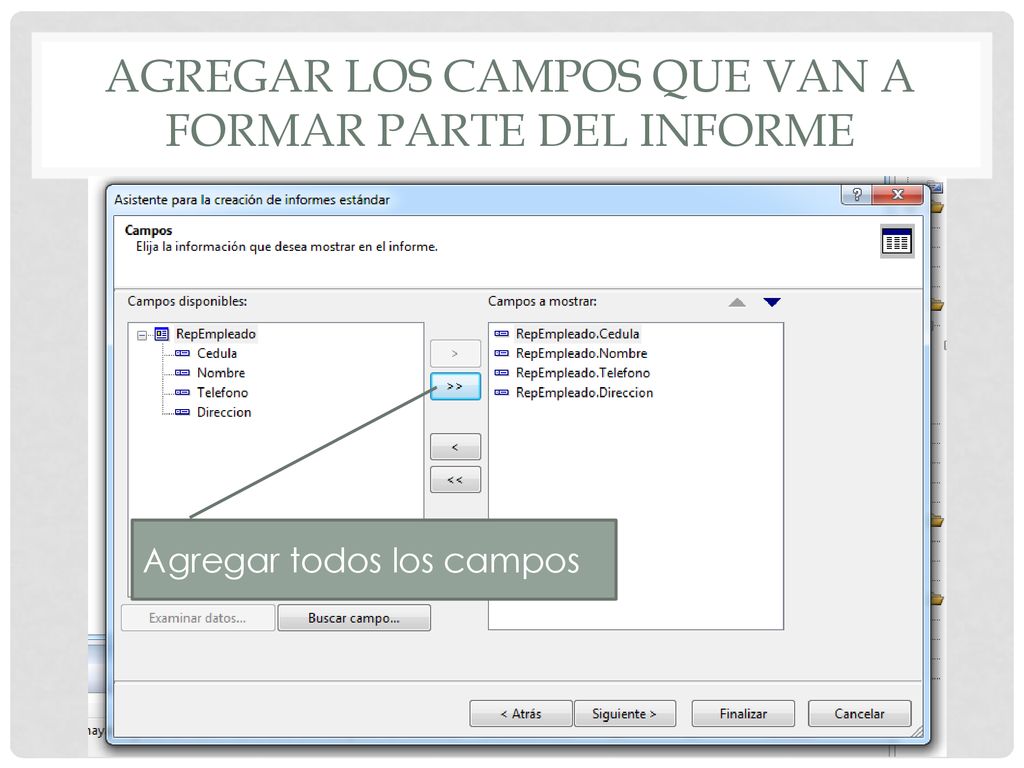
Task: Click the remove single field < button
Action: point(455,447)
